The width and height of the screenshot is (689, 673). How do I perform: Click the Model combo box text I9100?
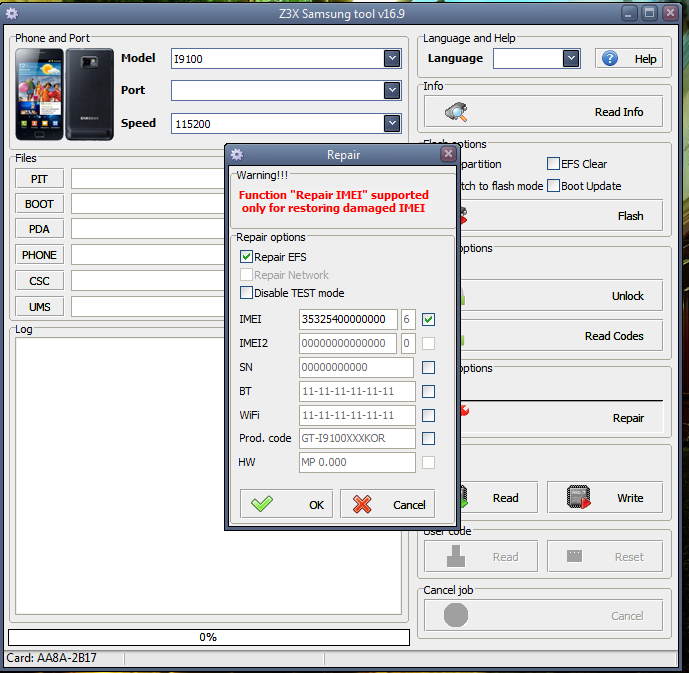[189, 59]
